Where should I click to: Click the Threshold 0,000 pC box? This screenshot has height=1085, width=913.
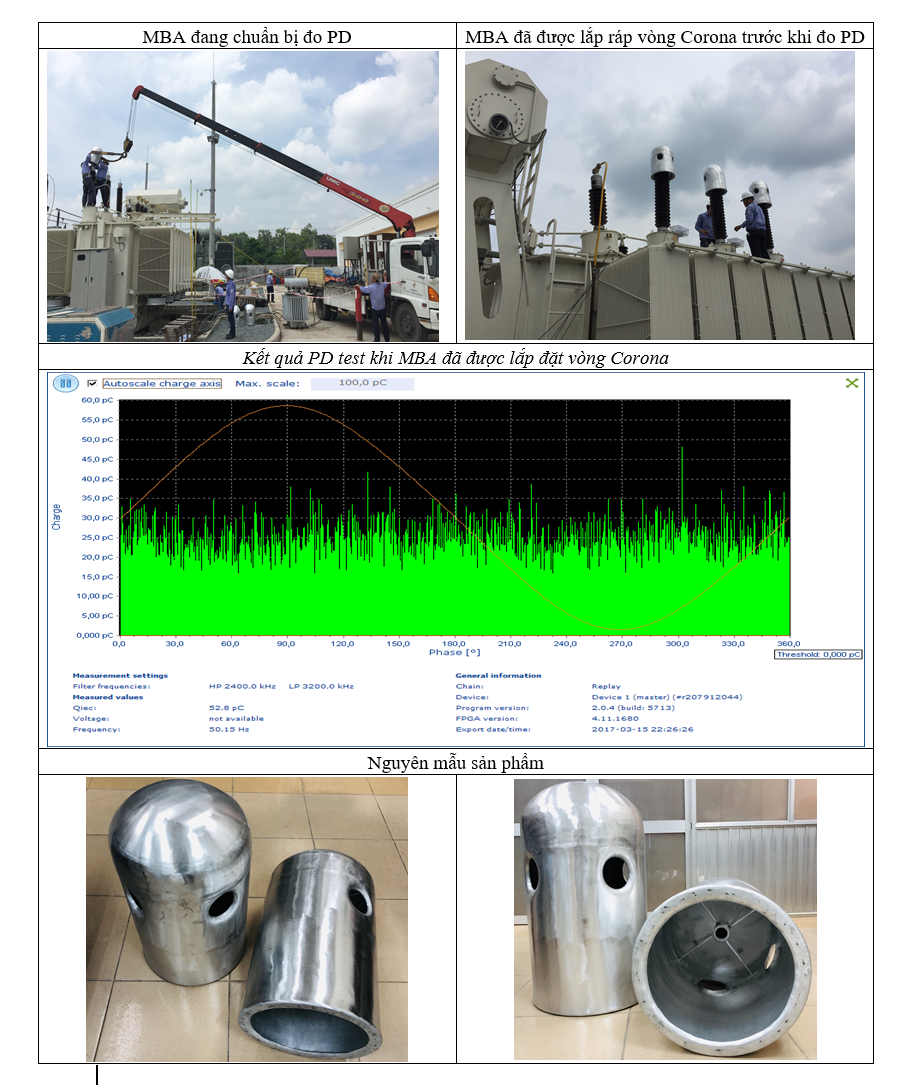click(x=818, y=654)
